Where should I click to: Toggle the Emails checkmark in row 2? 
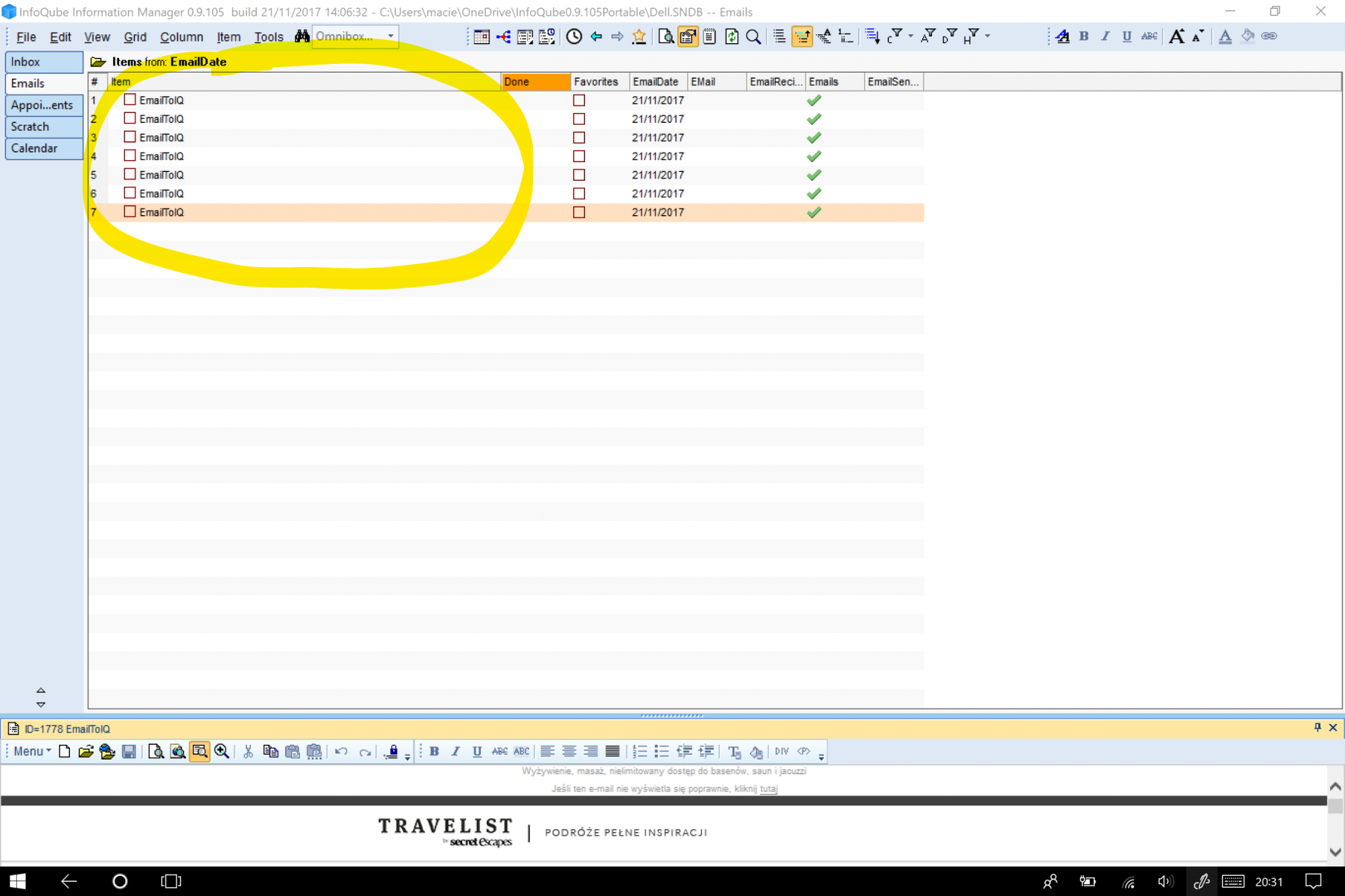click(814, 119)
